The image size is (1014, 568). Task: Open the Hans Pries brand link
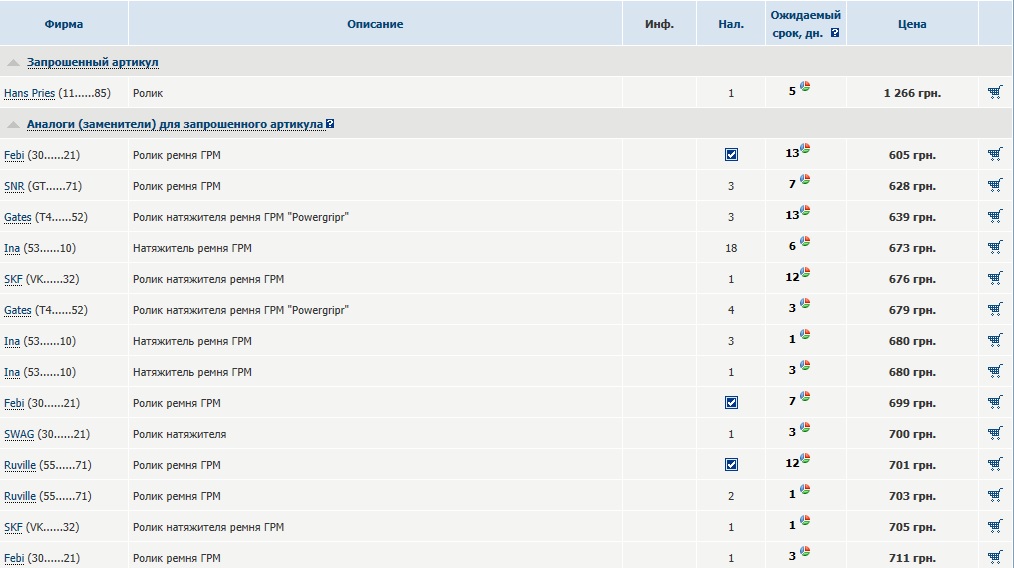29,93
